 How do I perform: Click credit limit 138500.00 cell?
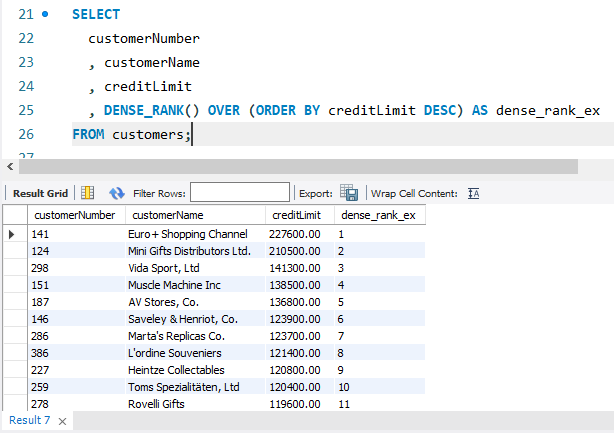coord(300,285)
